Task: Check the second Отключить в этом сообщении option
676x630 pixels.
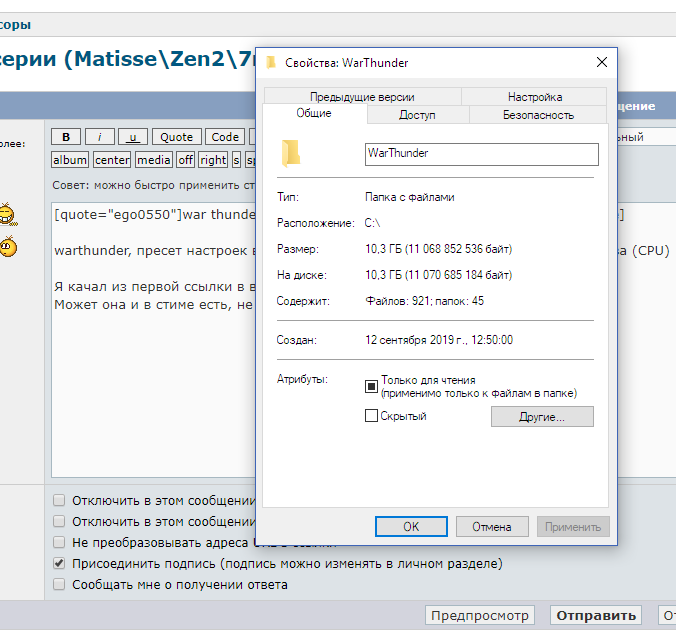Action: click(x=59, y=521)
